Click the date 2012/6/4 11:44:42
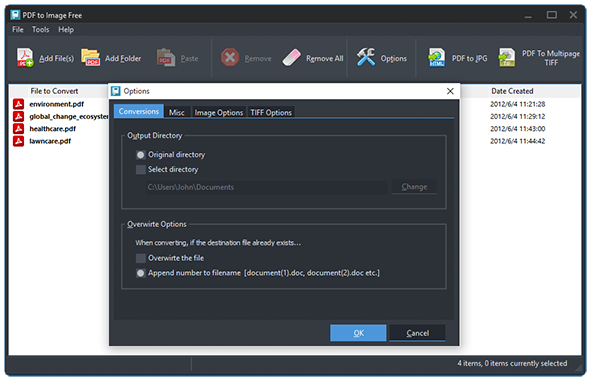 [517, 141]
